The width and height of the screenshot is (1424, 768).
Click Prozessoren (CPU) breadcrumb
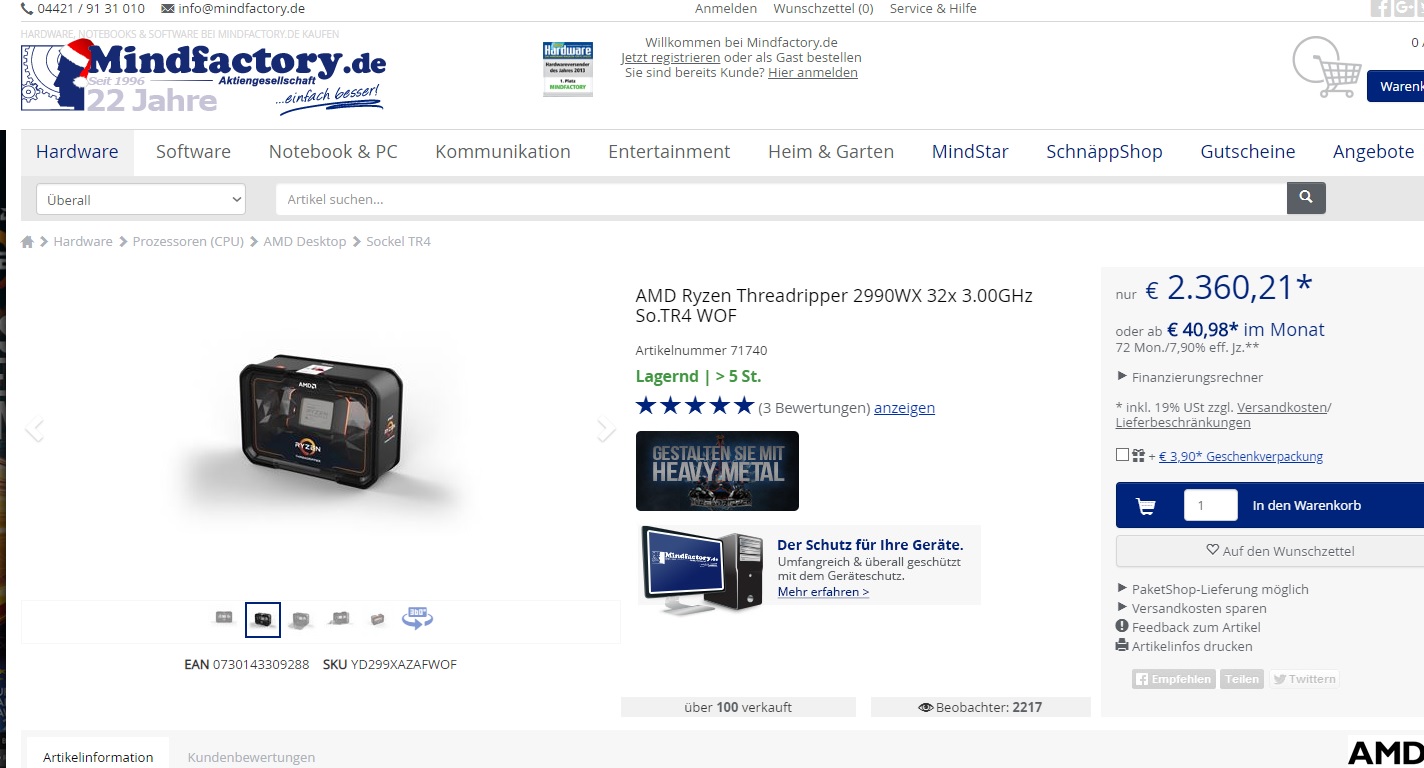click(x=188, y=242)
